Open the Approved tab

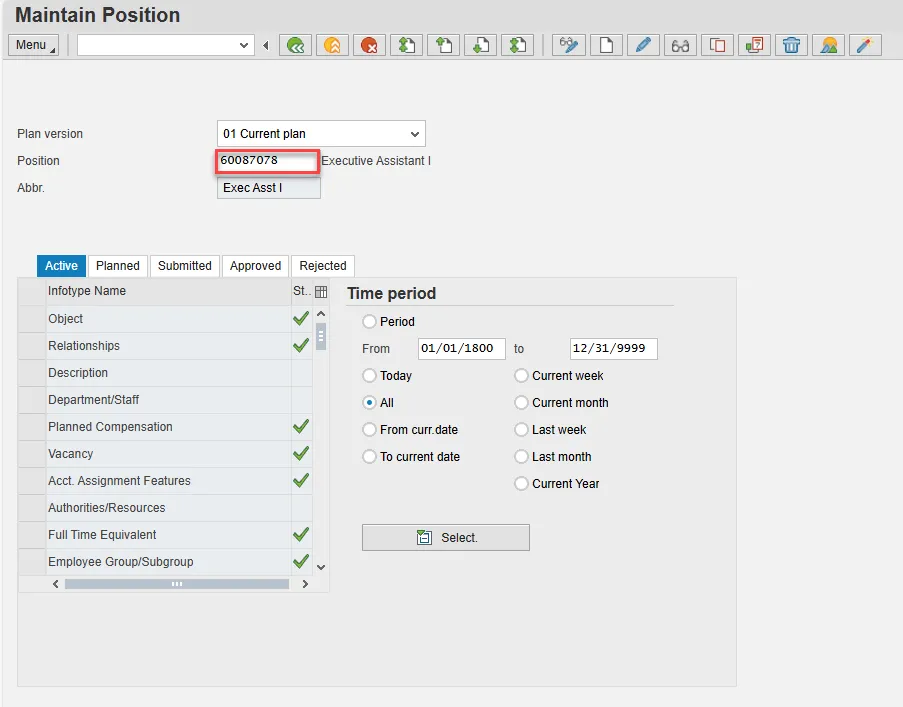255,266
